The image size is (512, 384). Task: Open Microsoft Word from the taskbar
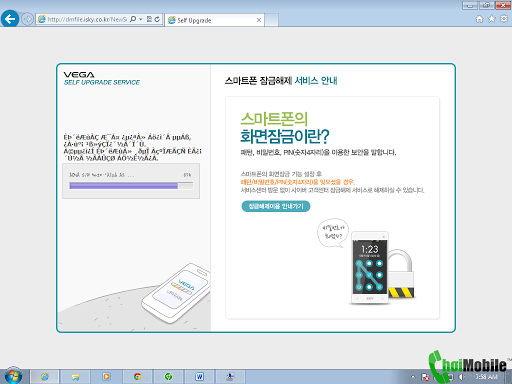[199, 377]
